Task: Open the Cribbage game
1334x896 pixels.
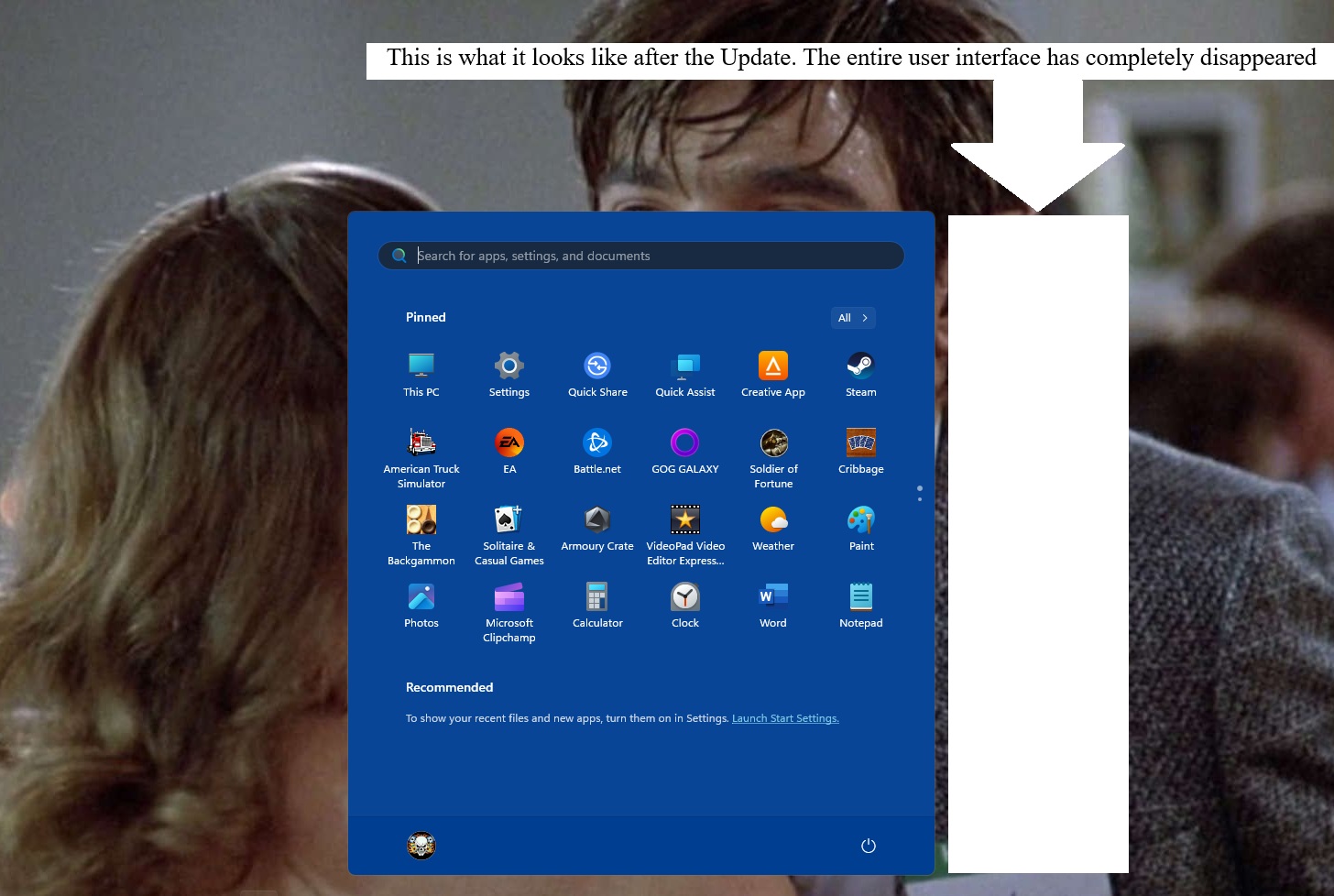Action: (861, 451)
